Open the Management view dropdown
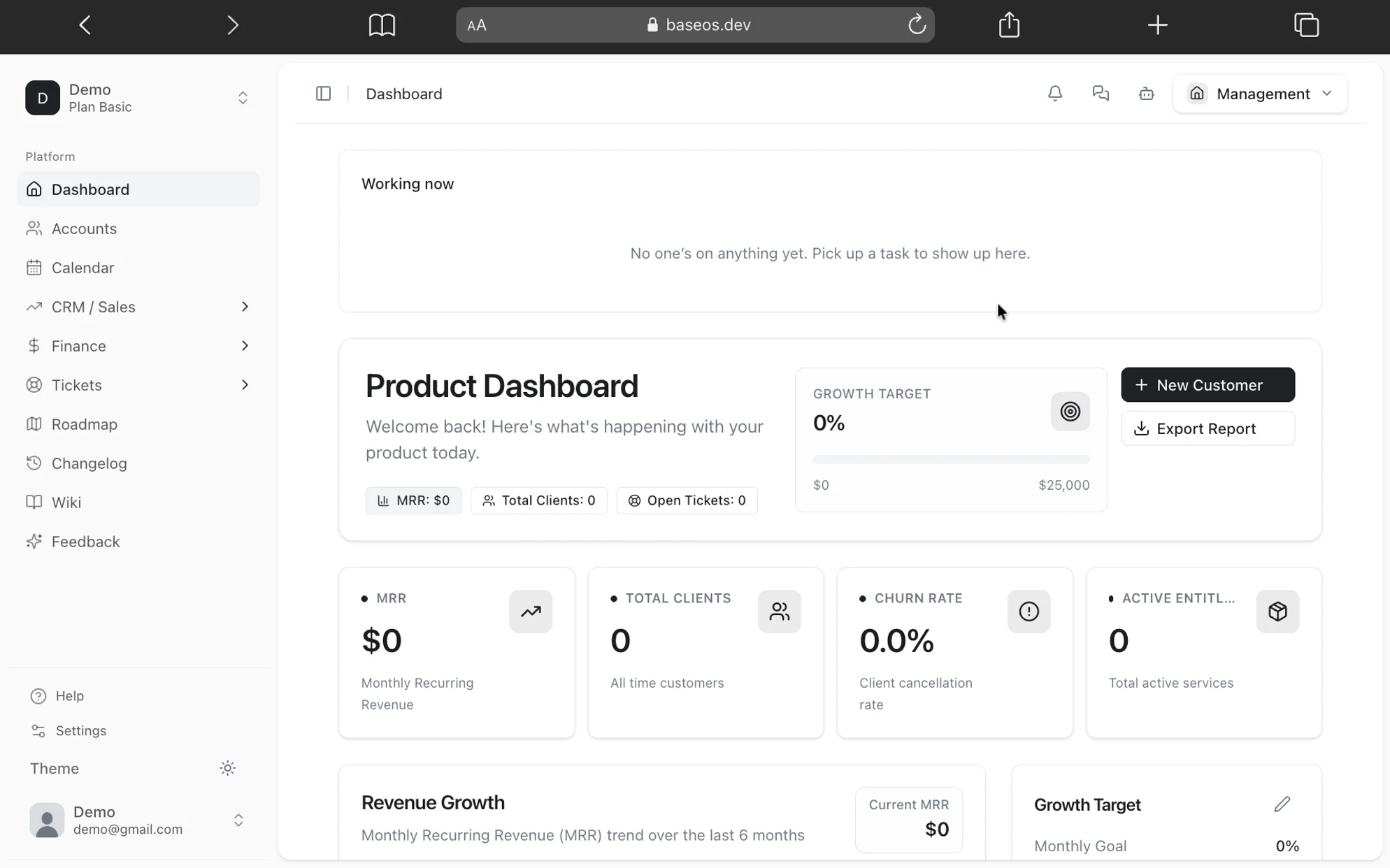The height and width of the screenshot is (868, 1390). pos(1260,94)
